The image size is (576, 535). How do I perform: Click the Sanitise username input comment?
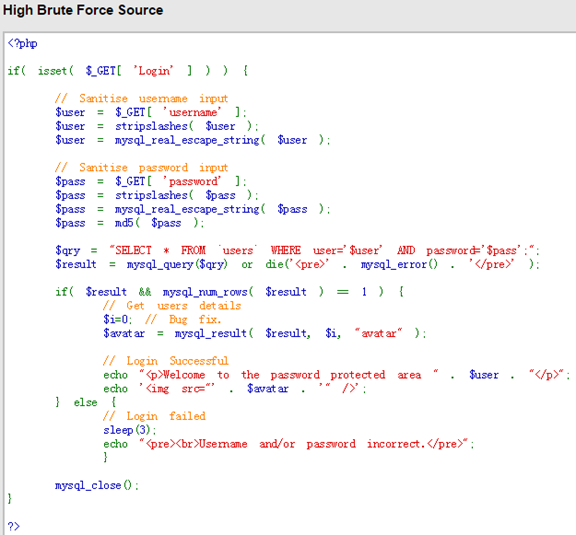(141, 98)
